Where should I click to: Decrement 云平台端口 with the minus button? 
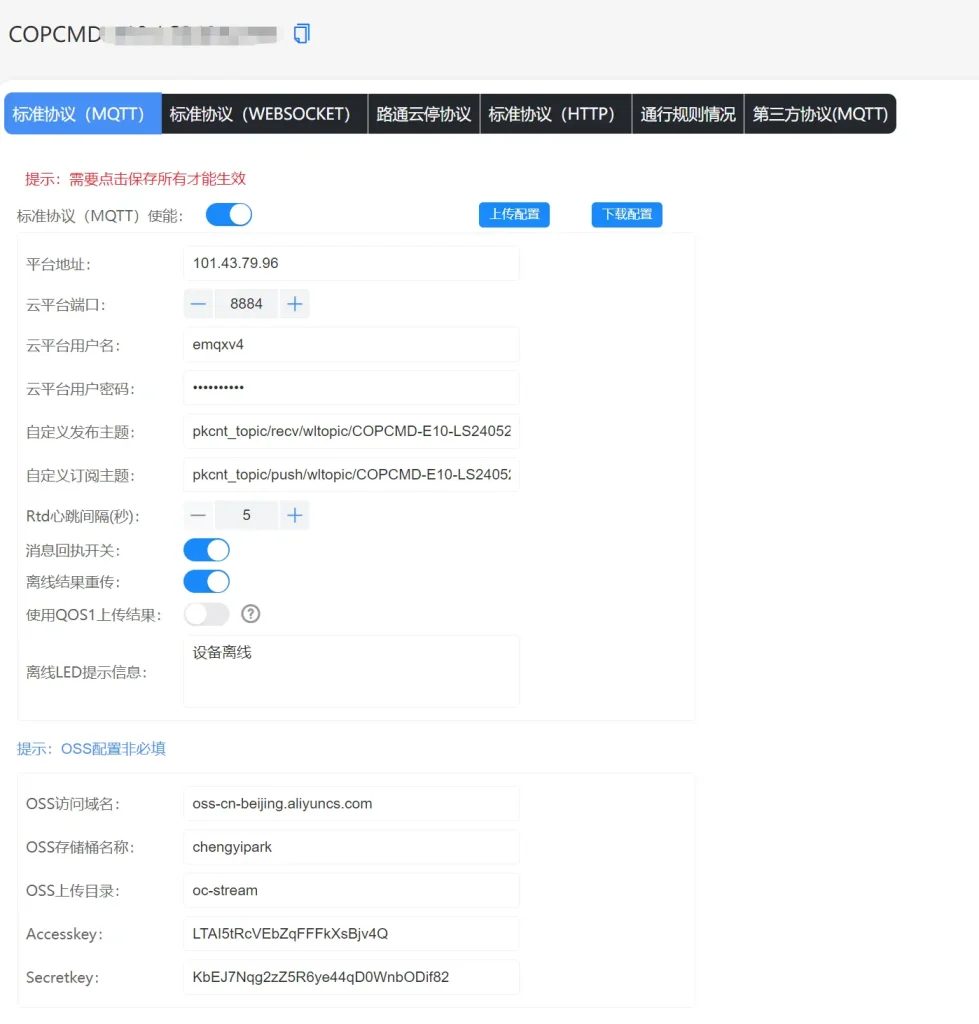(198, 304)
